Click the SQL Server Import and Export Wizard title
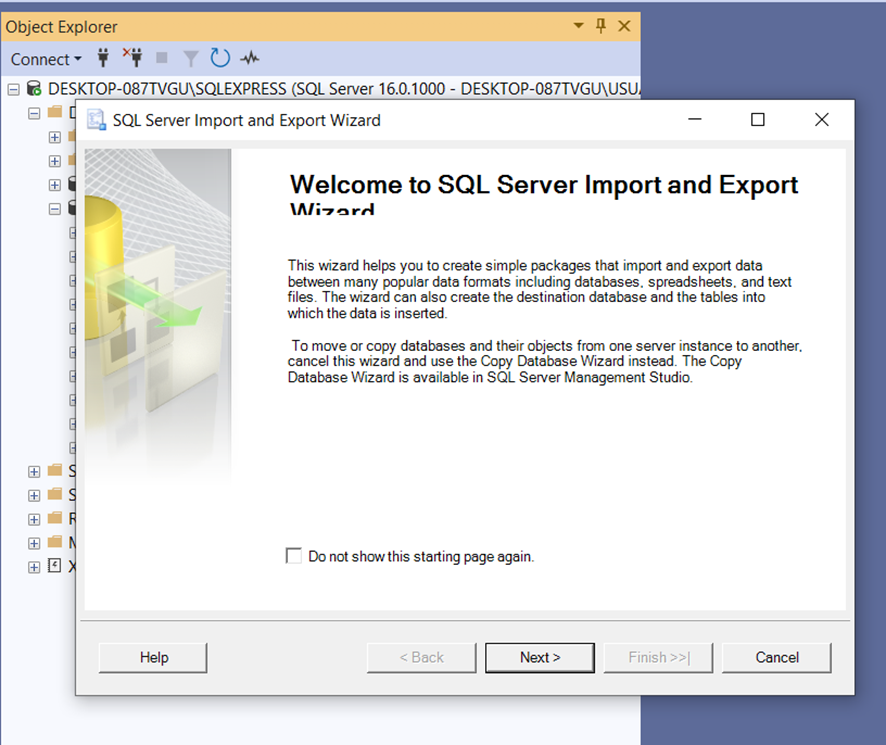The height and width of the screenshot is (745, 886). (x=246, y=120)
